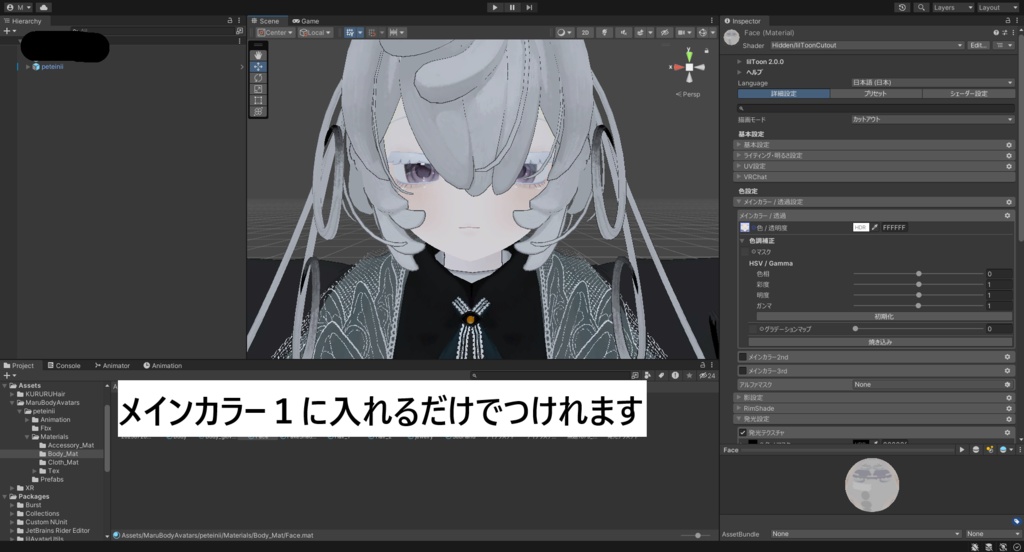
Task: Expand the RimShade section
Action: pyautogui.click(x=875, y=408)
